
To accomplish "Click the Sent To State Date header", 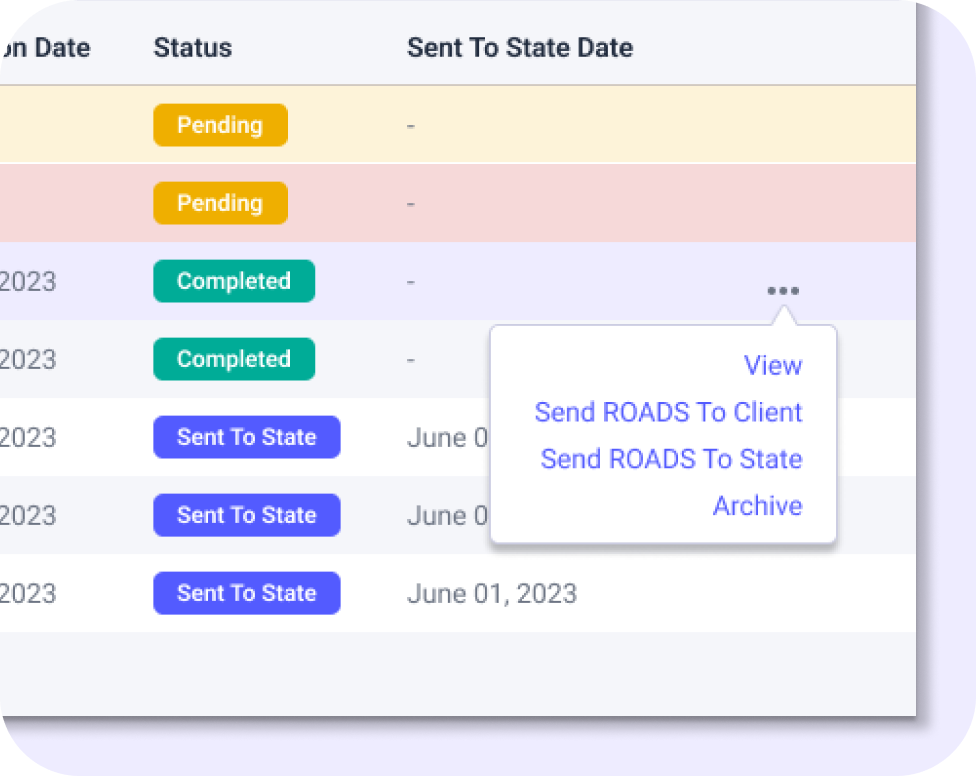I will point(520,48).
